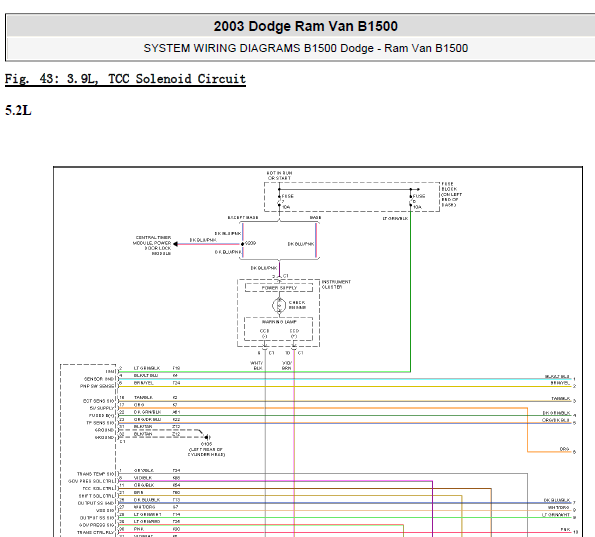Select the TAN/BLK wire label at pin 16
Image resolution: width=595 pixels, height=537 pixels.
click(x=143, y=397)
